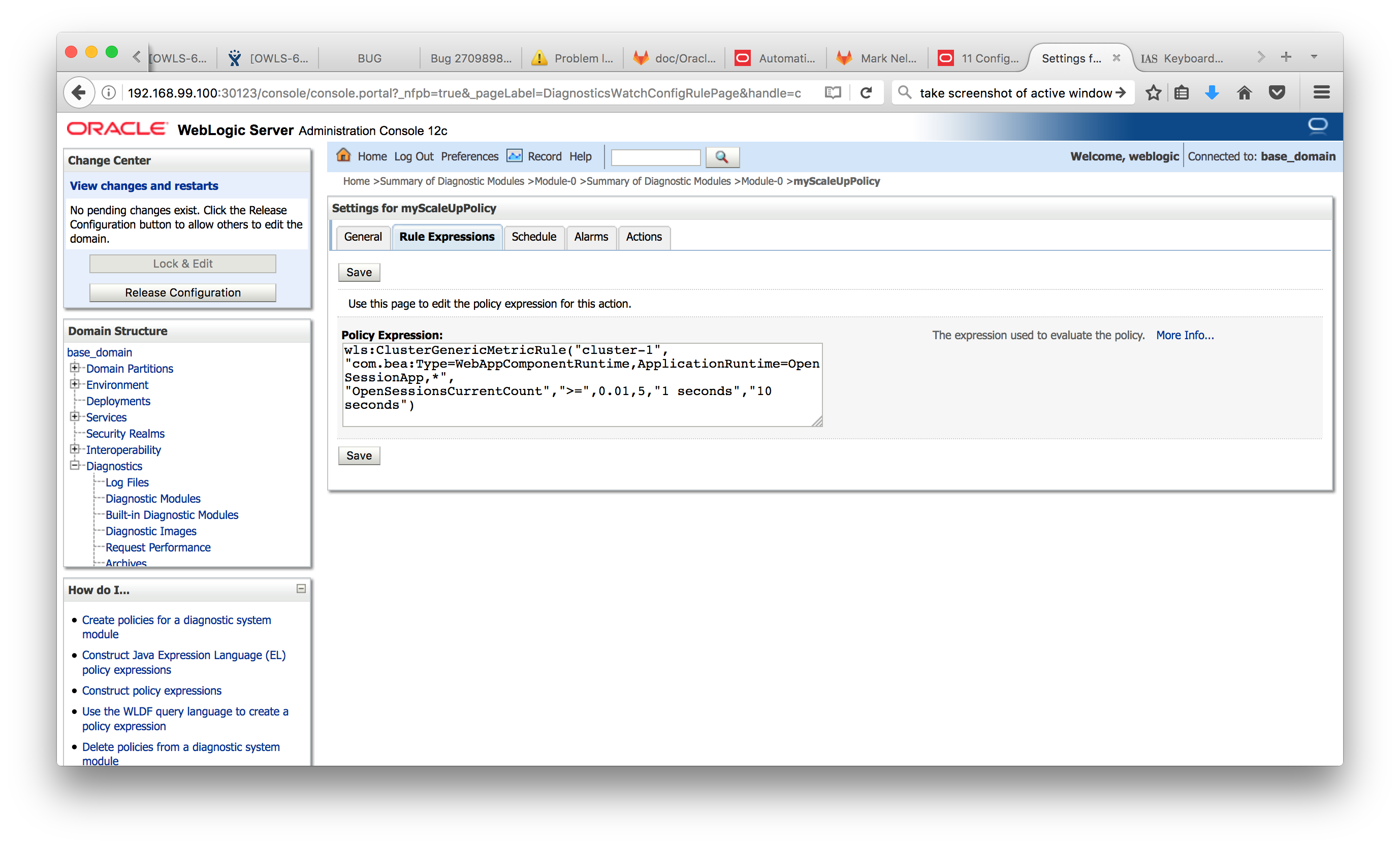
Task: Click the browser reload icon
Action: (866, 92)
